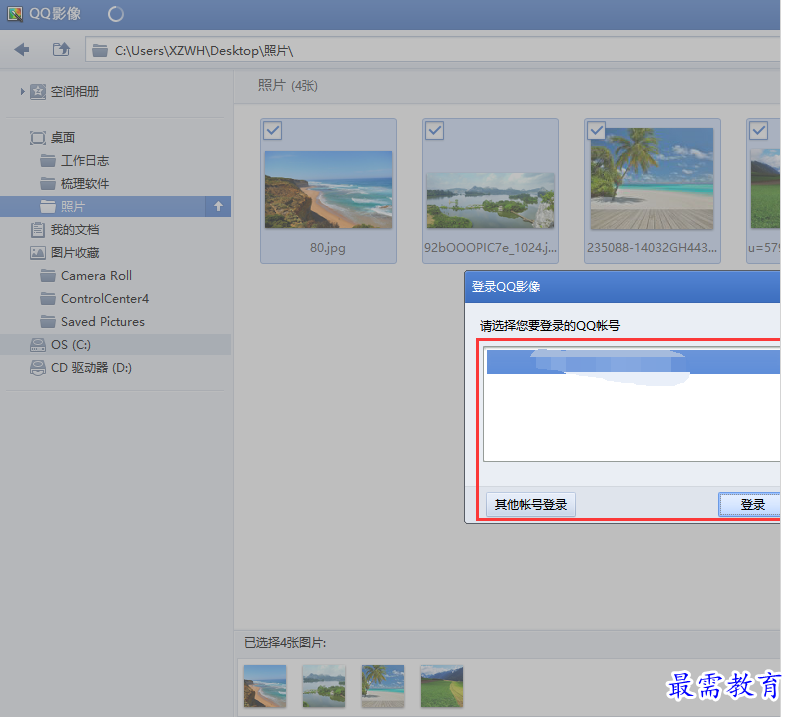This screenshot has width=790, height=717.
Task: Click the 235088-14032GH443... file name
Action: tap(652, 247)
